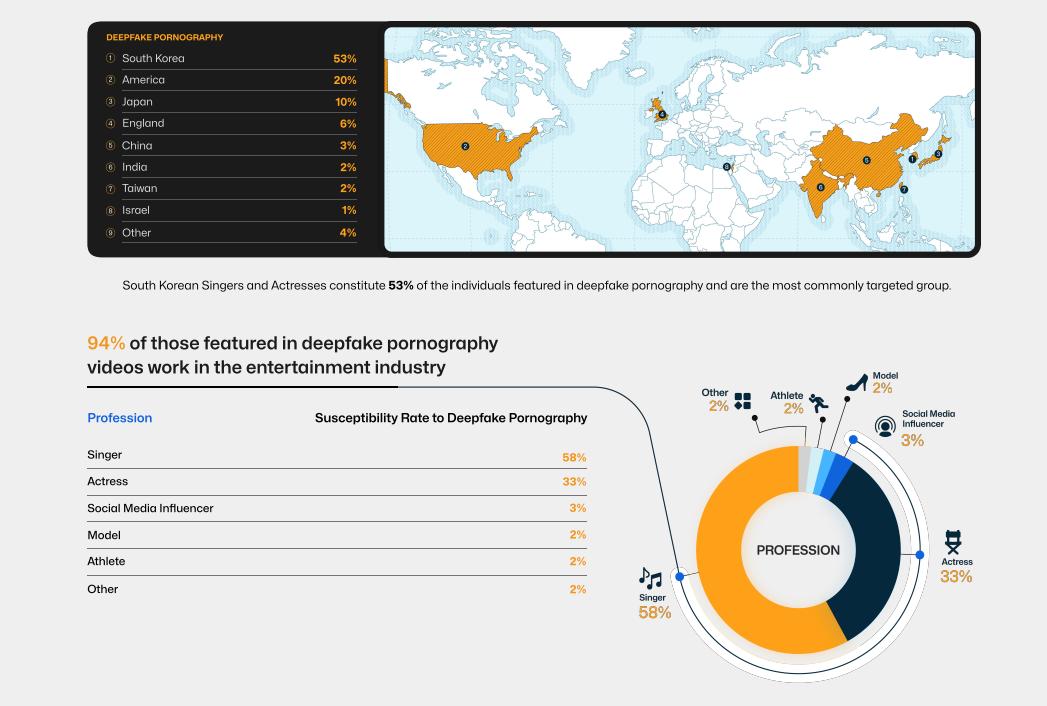Select Taiwan in the country list
Viewport: 1047px width, 706px height.
(140, 188)
